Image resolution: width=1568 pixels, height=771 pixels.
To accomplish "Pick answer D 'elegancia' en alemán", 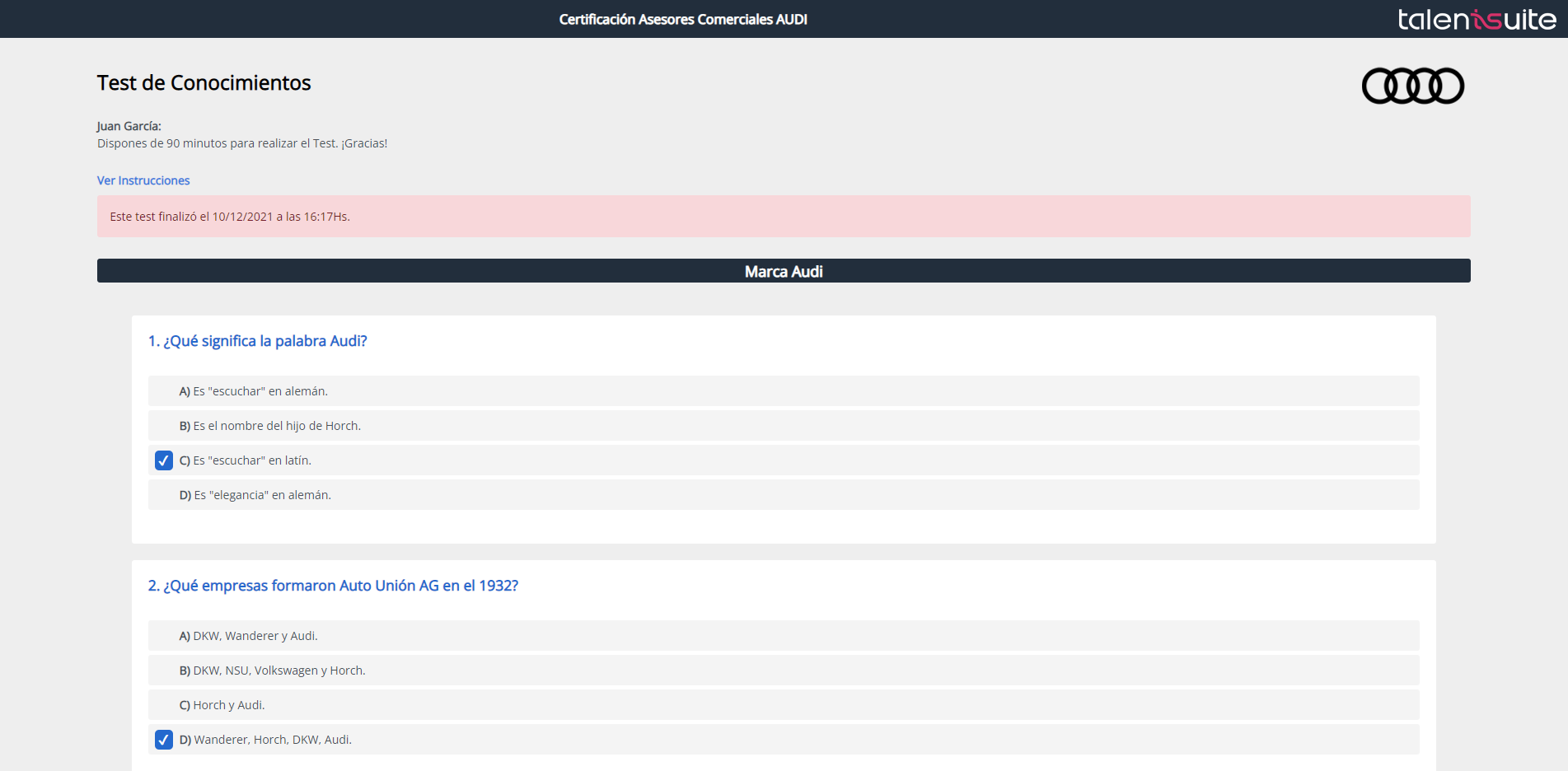I will tap(784, 495).
